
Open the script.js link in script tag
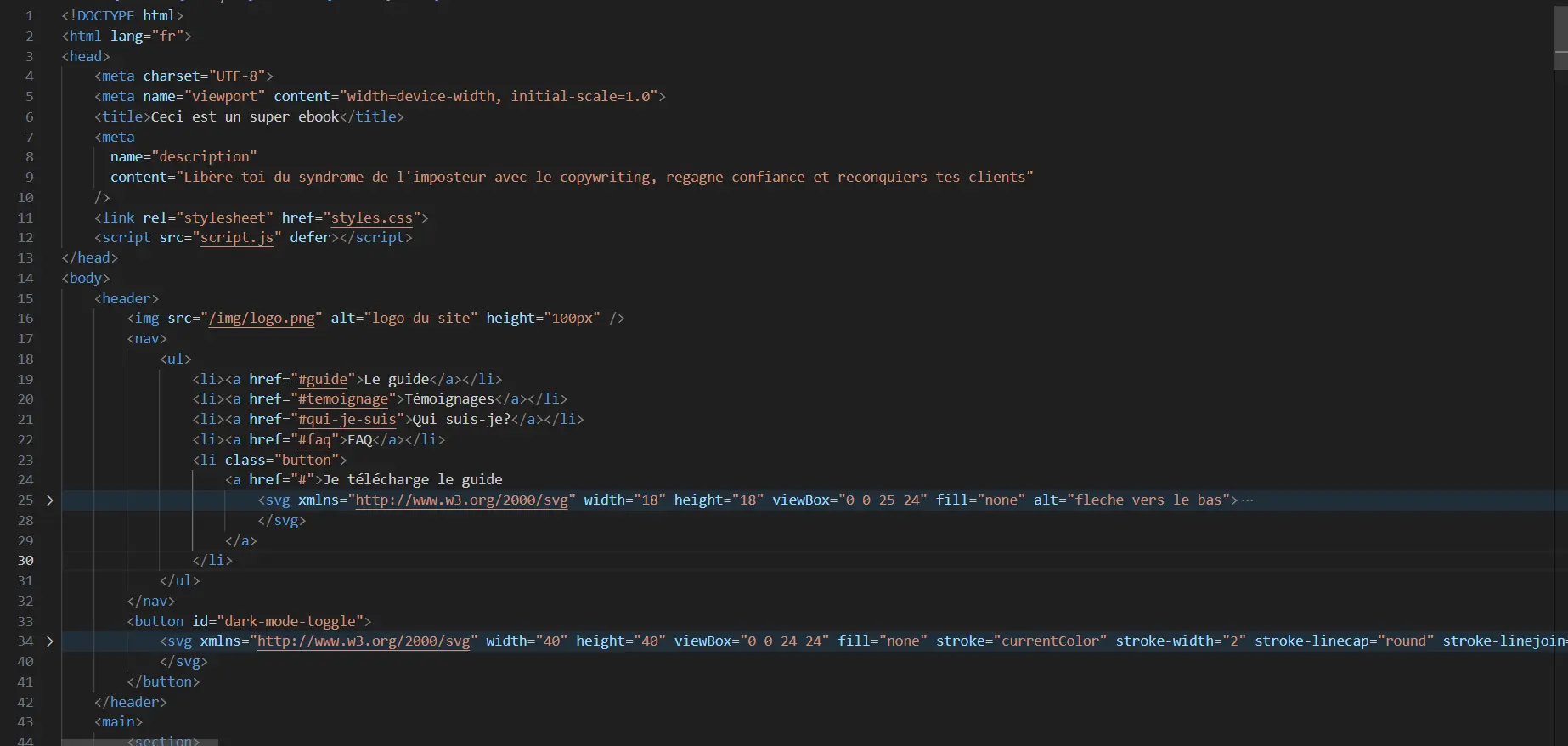(x=237, y=238)
